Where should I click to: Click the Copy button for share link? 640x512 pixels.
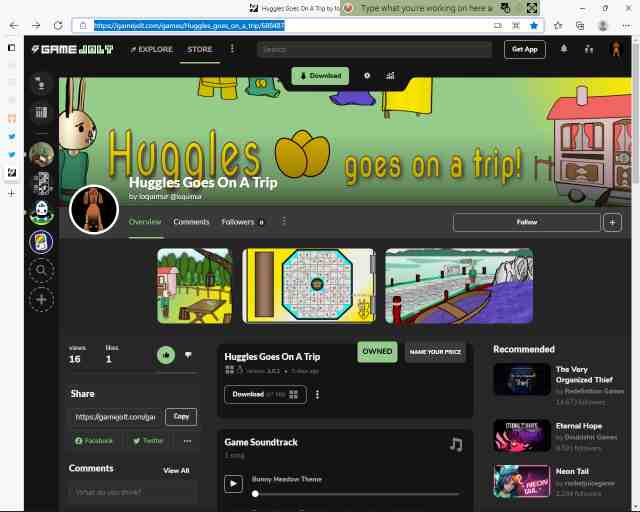[181, 417]
